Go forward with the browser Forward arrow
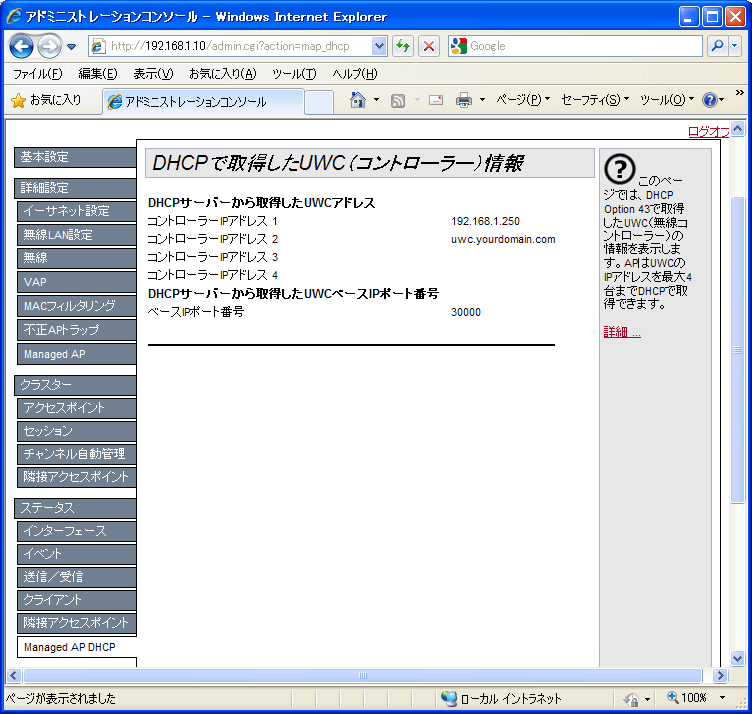 click(x=49, y=47)
